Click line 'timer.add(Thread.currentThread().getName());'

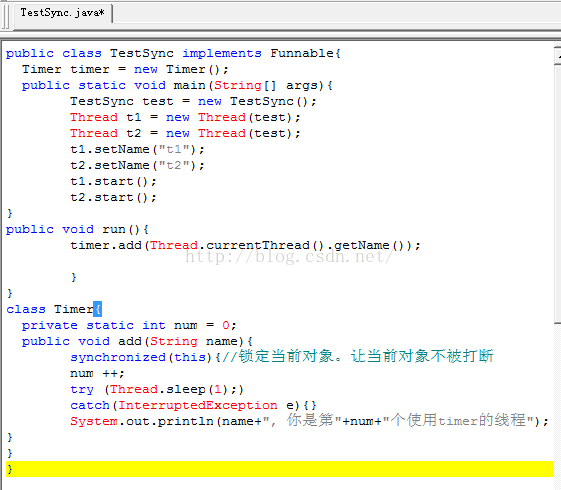(245, 246)
